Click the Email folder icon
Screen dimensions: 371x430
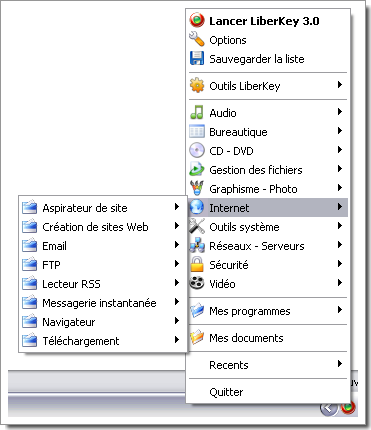29,245
